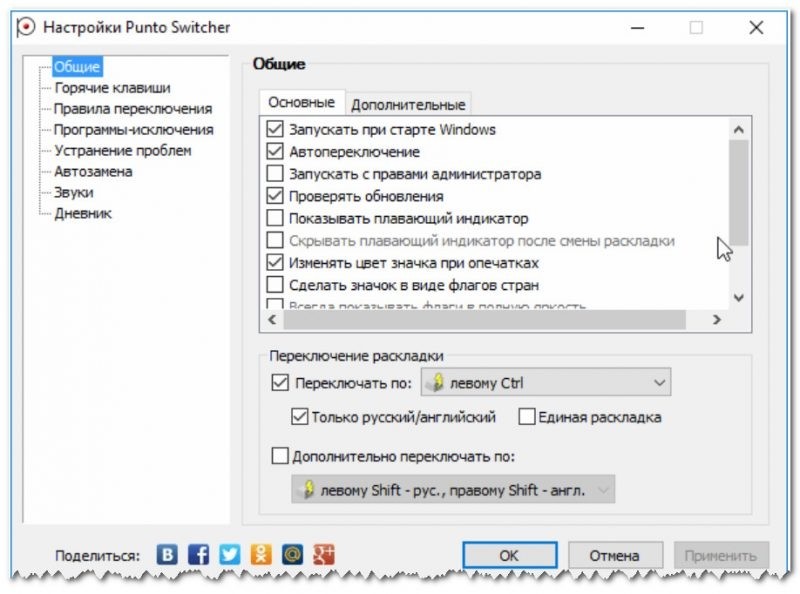Click the 'Отмена' button
800x594 pixels.
click(615, 555)
